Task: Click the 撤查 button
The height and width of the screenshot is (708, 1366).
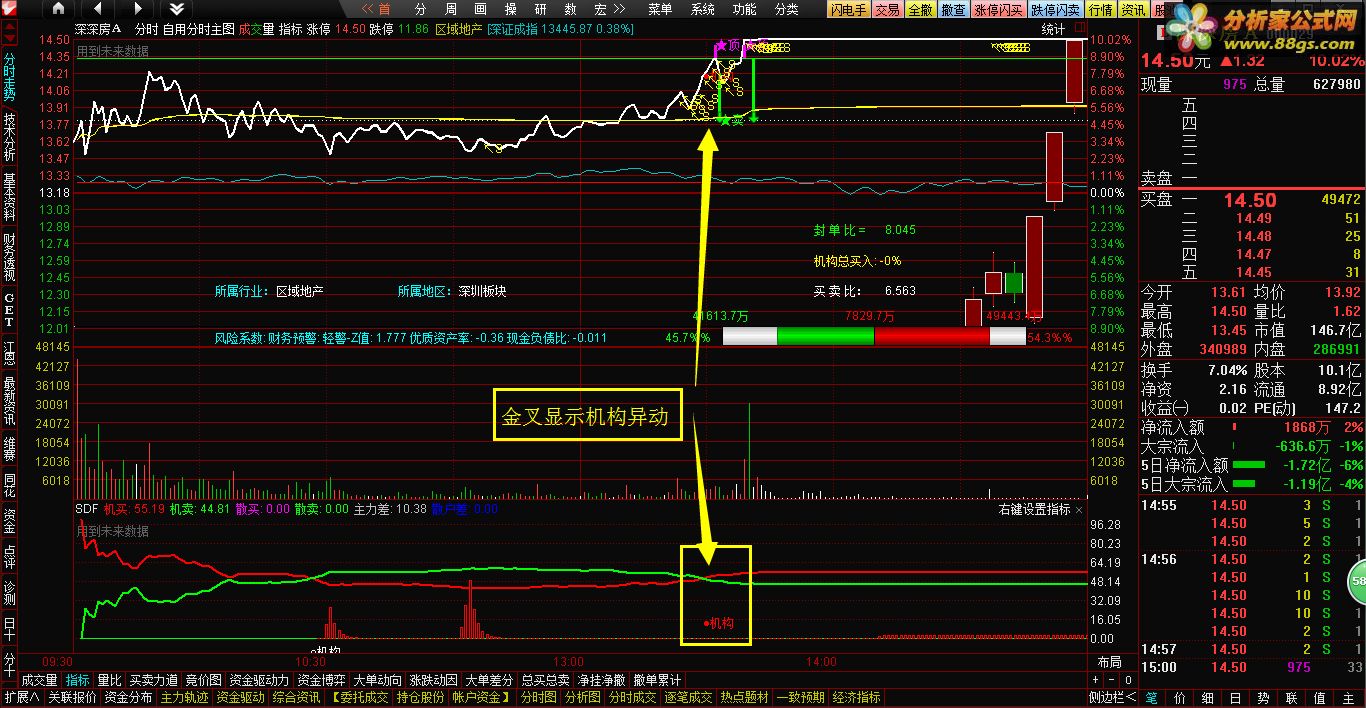Action: (954, 10)
